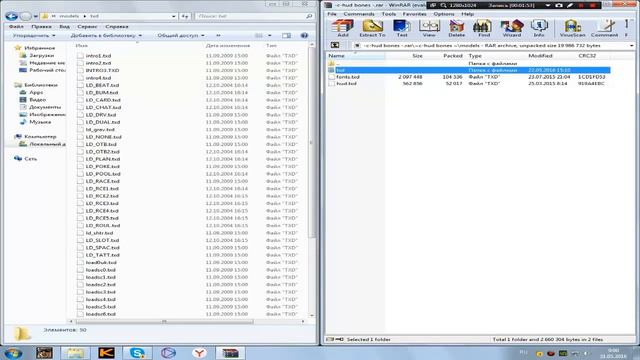Click the Test icon in WinRAR toolbar
Image resolution: width=640 pixels, height=360 pixels.
tap(402, 28)
